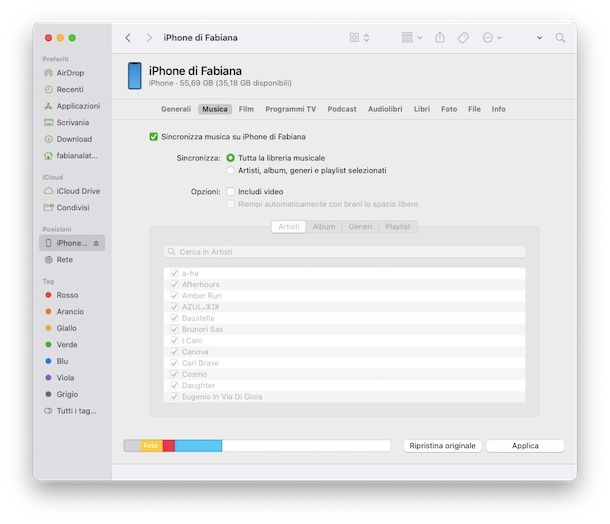Toggle the Baustelle artist checkbox
610x524 pixels.
[x=174, y=318]
